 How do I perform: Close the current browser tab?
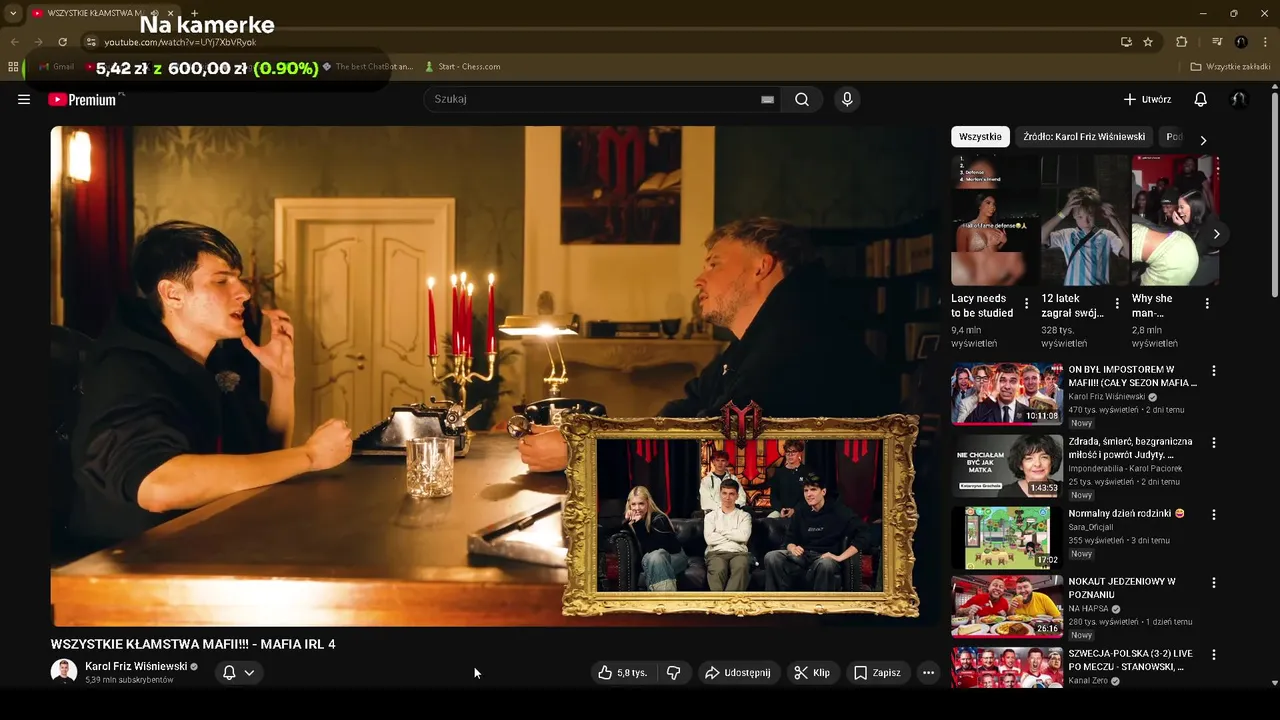(171, 13)
